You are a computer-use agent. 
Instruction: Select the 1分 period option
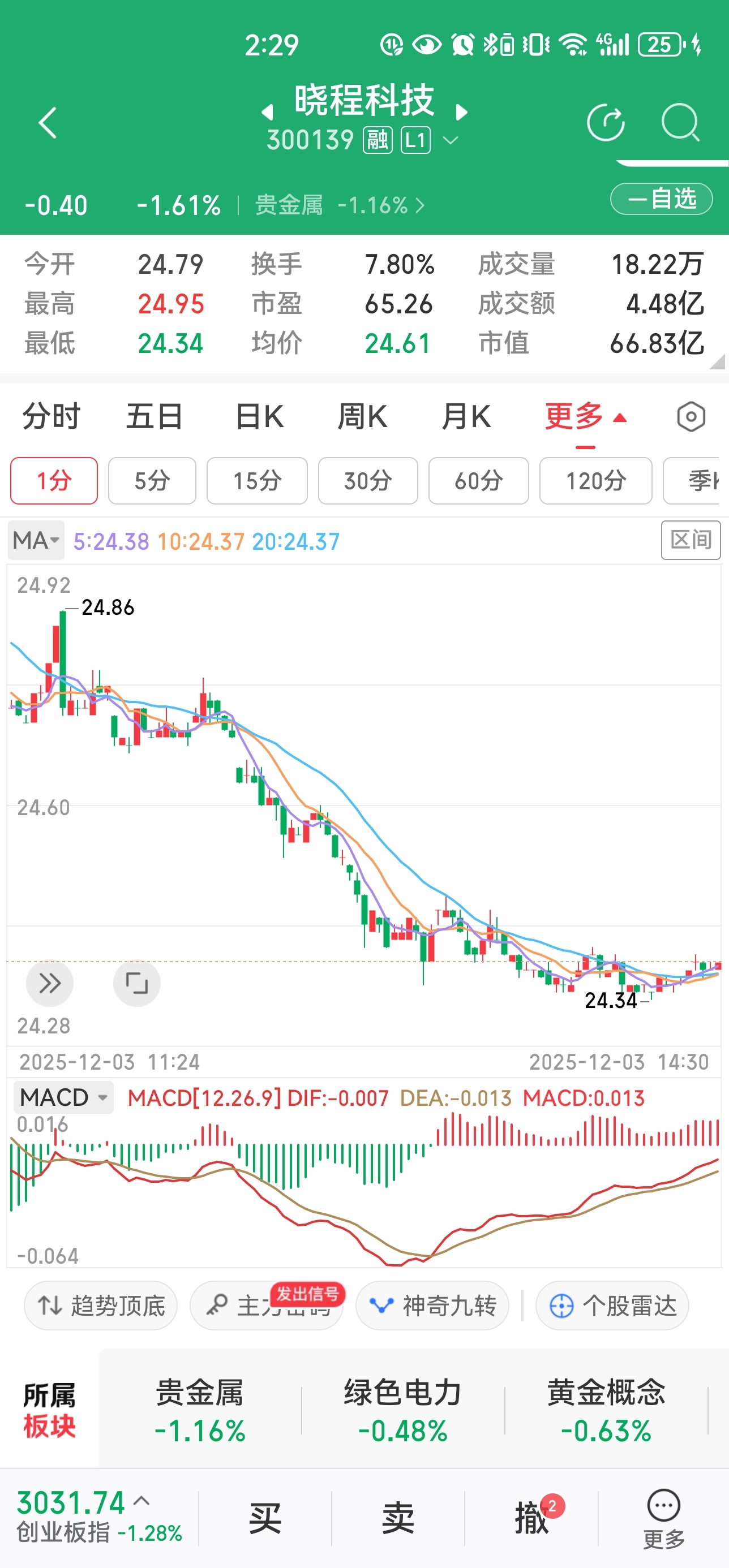pos(54,481)
